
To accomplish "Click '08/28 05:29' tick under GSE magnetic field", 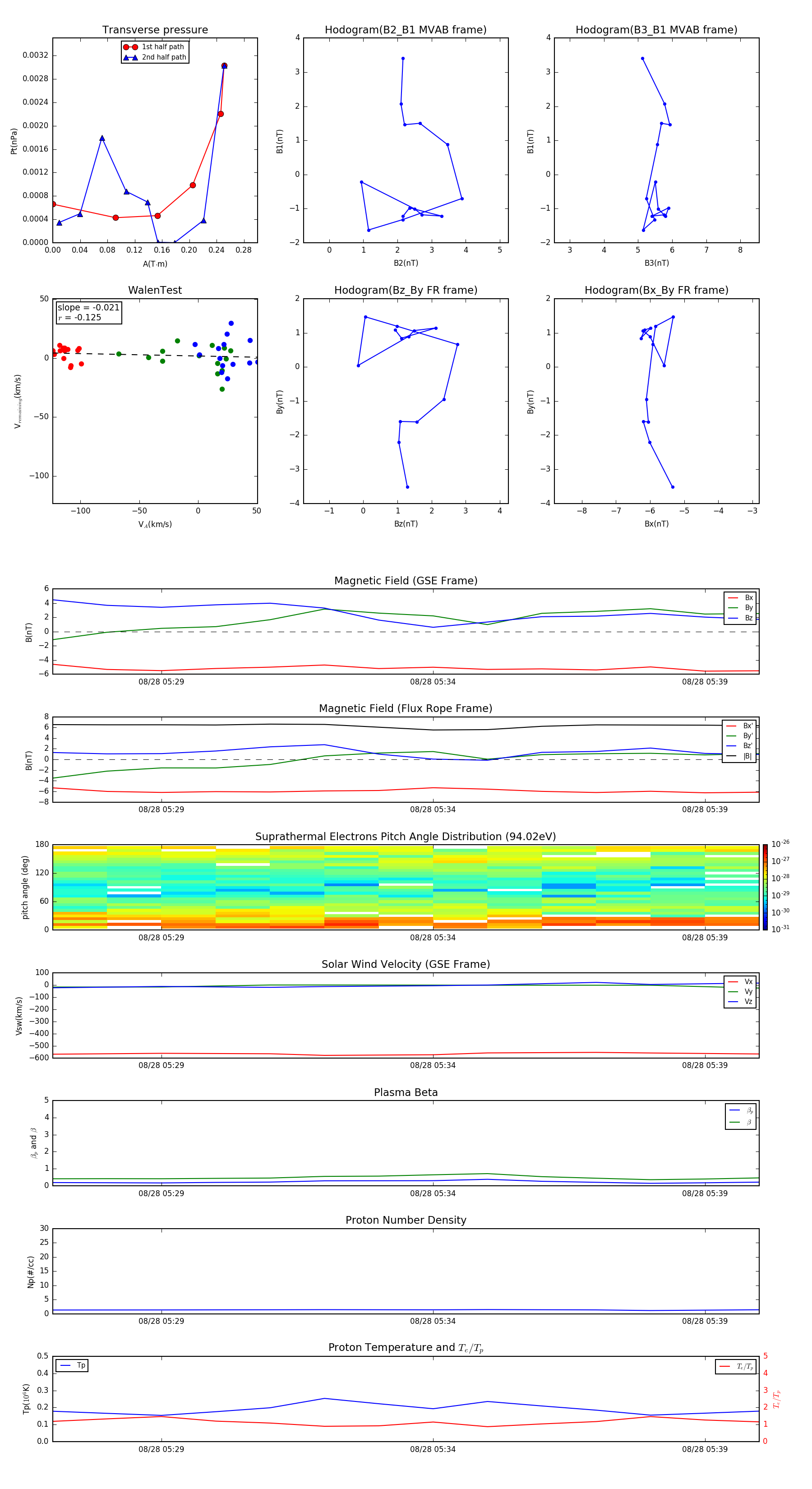I will pyautogui.click(x=161, y=681).
